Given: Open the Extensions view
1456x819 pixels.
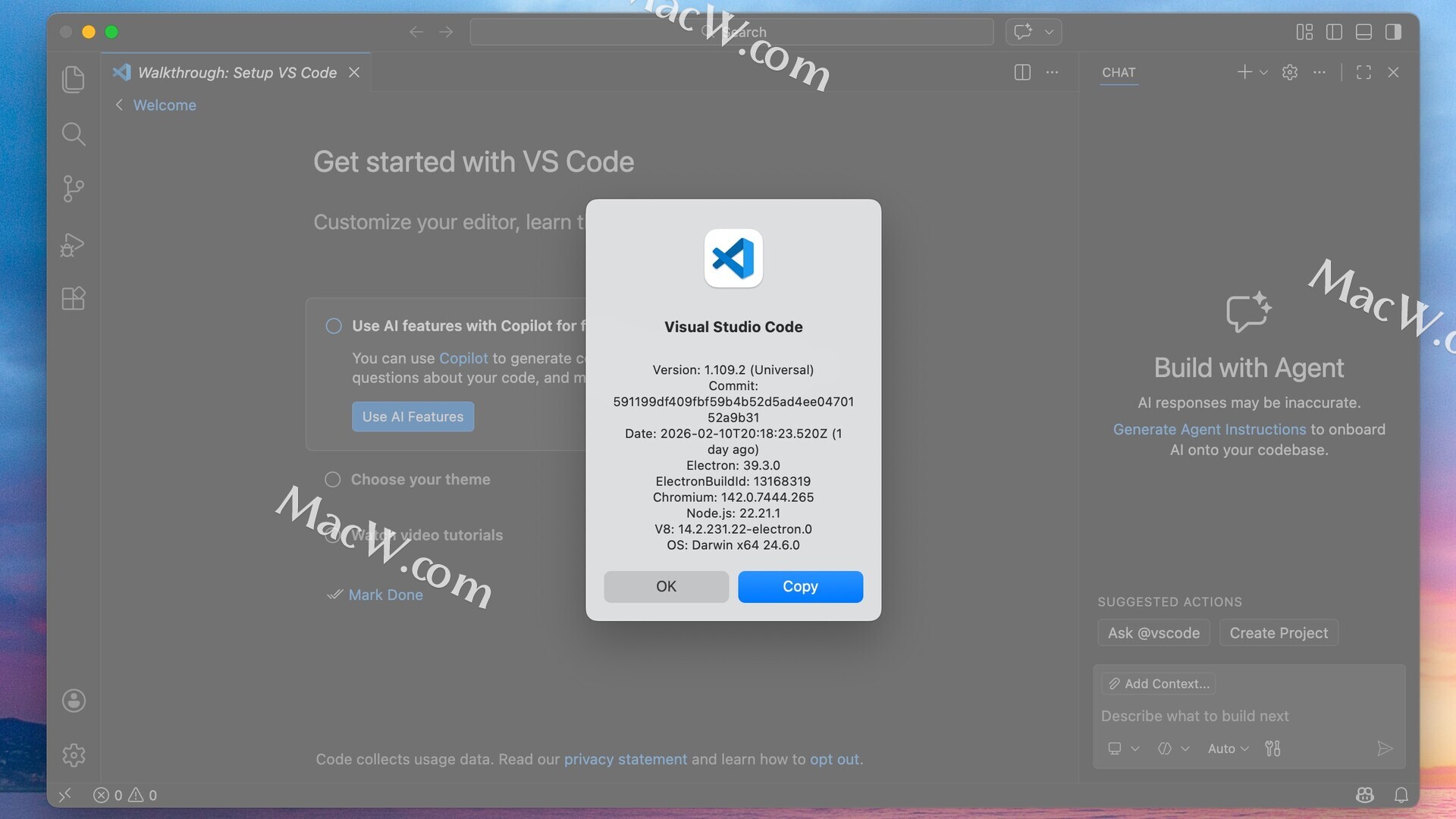Looking at the screenshot, I should click(x=74, y=298).
